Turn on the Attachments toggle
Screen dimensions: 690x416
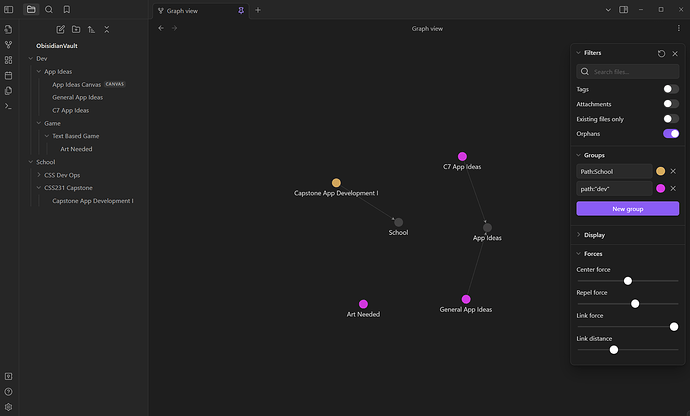pos(671,104)
